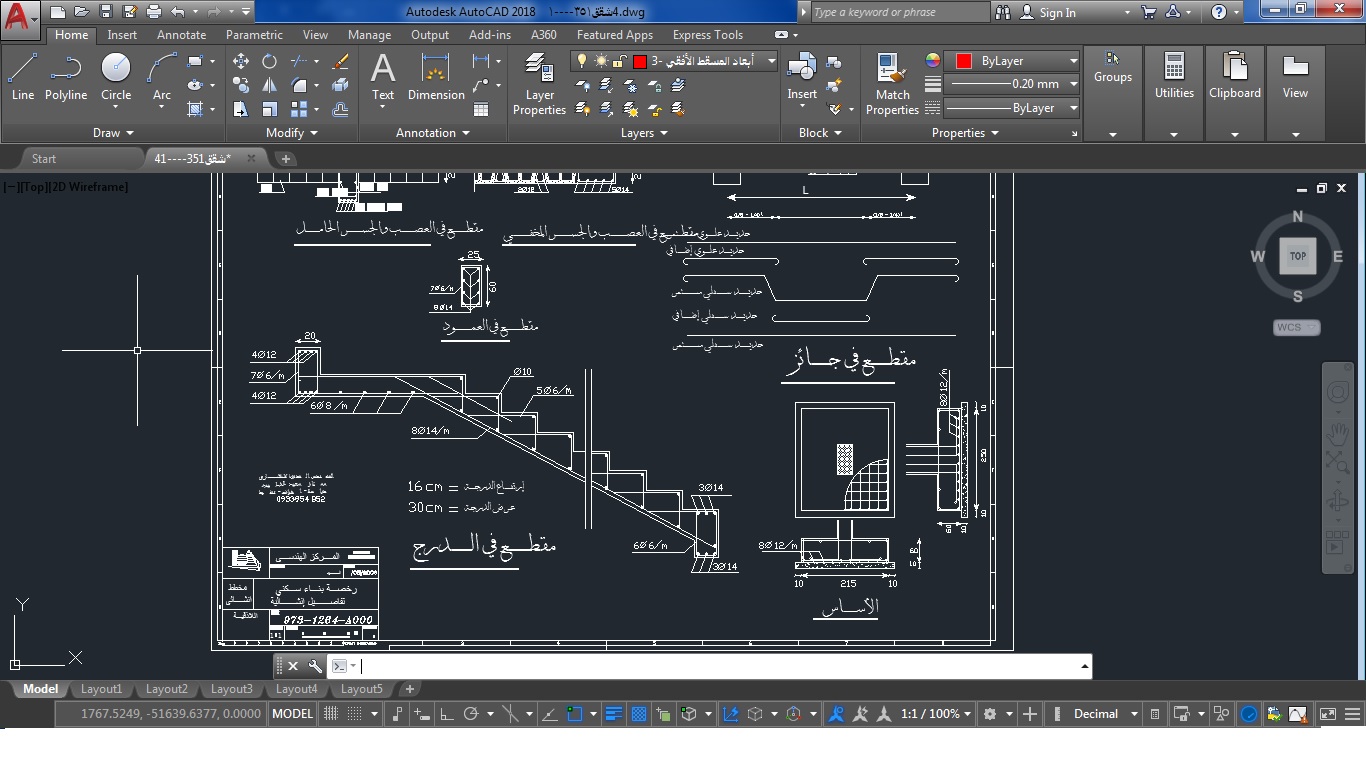The width and height of the screenshot is (1366, 768).
Task: Use the Erase tool
Action: click(340, 61)
